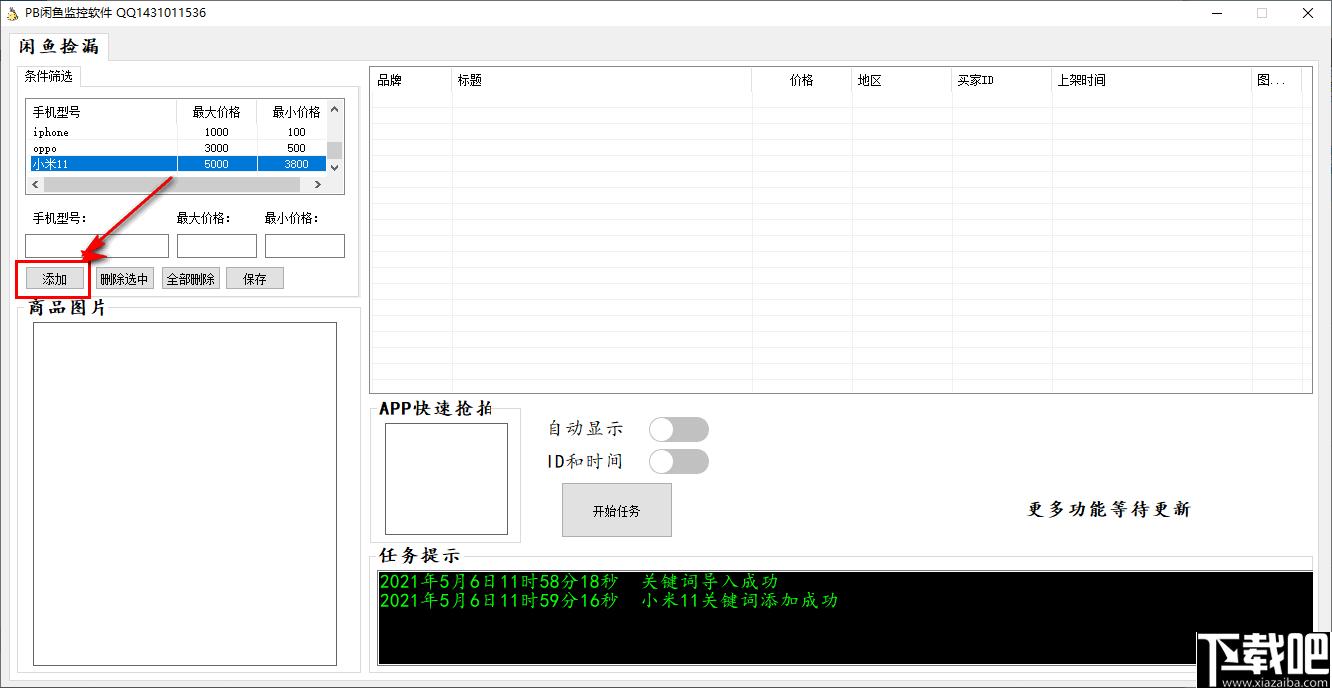Click the 最小价格 column header in filter list

point(292,112)
